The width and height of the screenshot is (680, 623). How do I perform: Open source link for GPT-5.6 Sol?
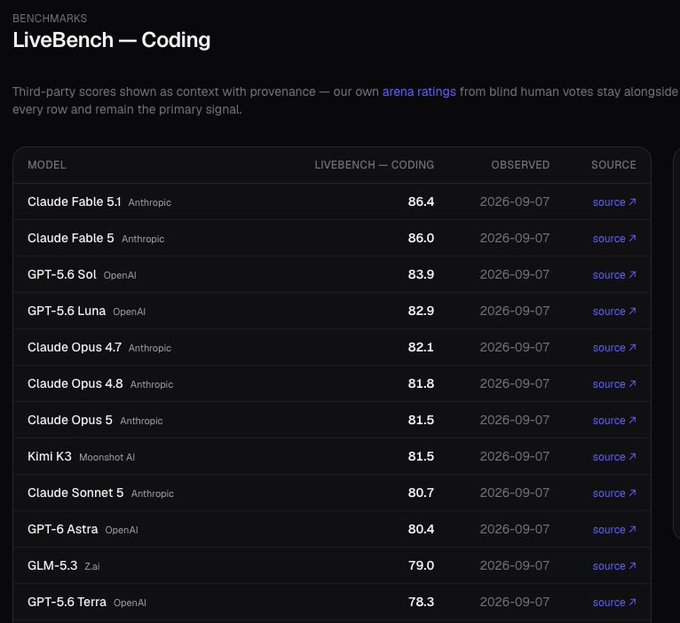point(614,275)
